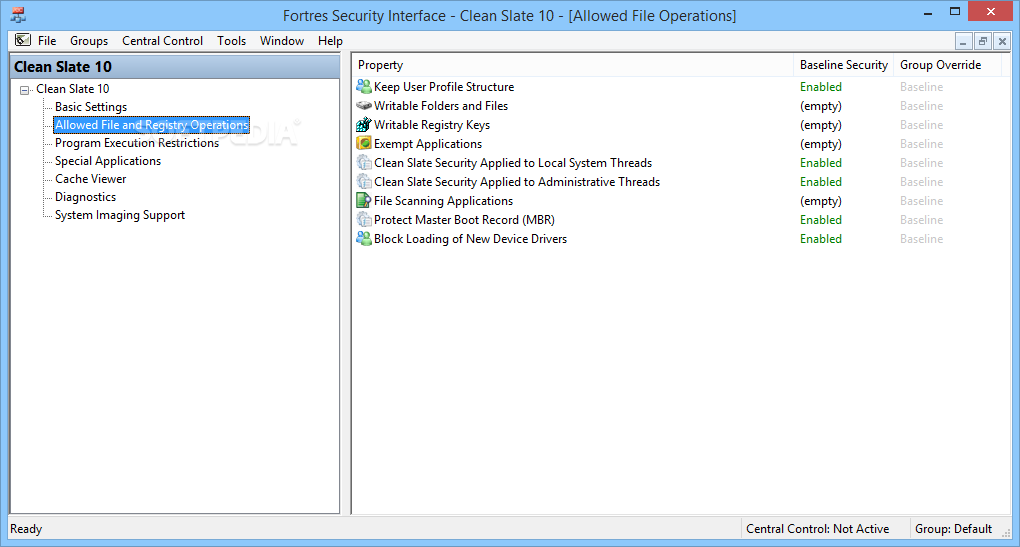Click the Baseline Security column header
The width and height of the screenshot is (1020, 547).
[843, 65]
